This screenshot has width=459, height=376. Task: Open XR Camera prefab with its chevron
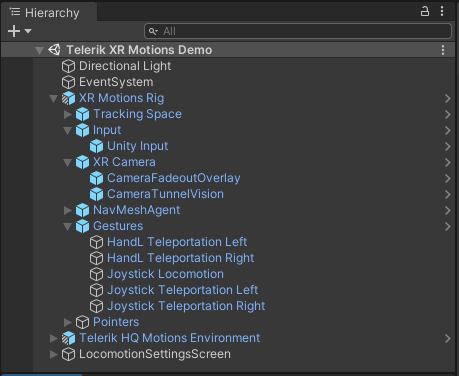pyautogui.click(x=448, y=162)
